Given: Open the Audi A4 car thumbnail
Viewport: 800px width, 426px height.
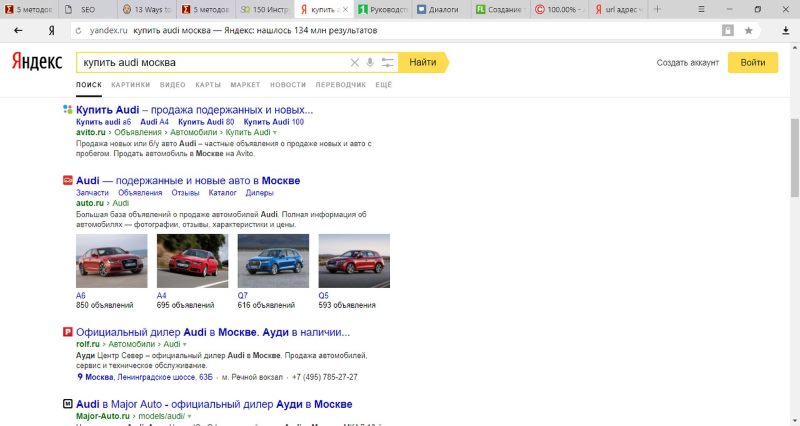Looking at the screenshot, I should 192,261.
